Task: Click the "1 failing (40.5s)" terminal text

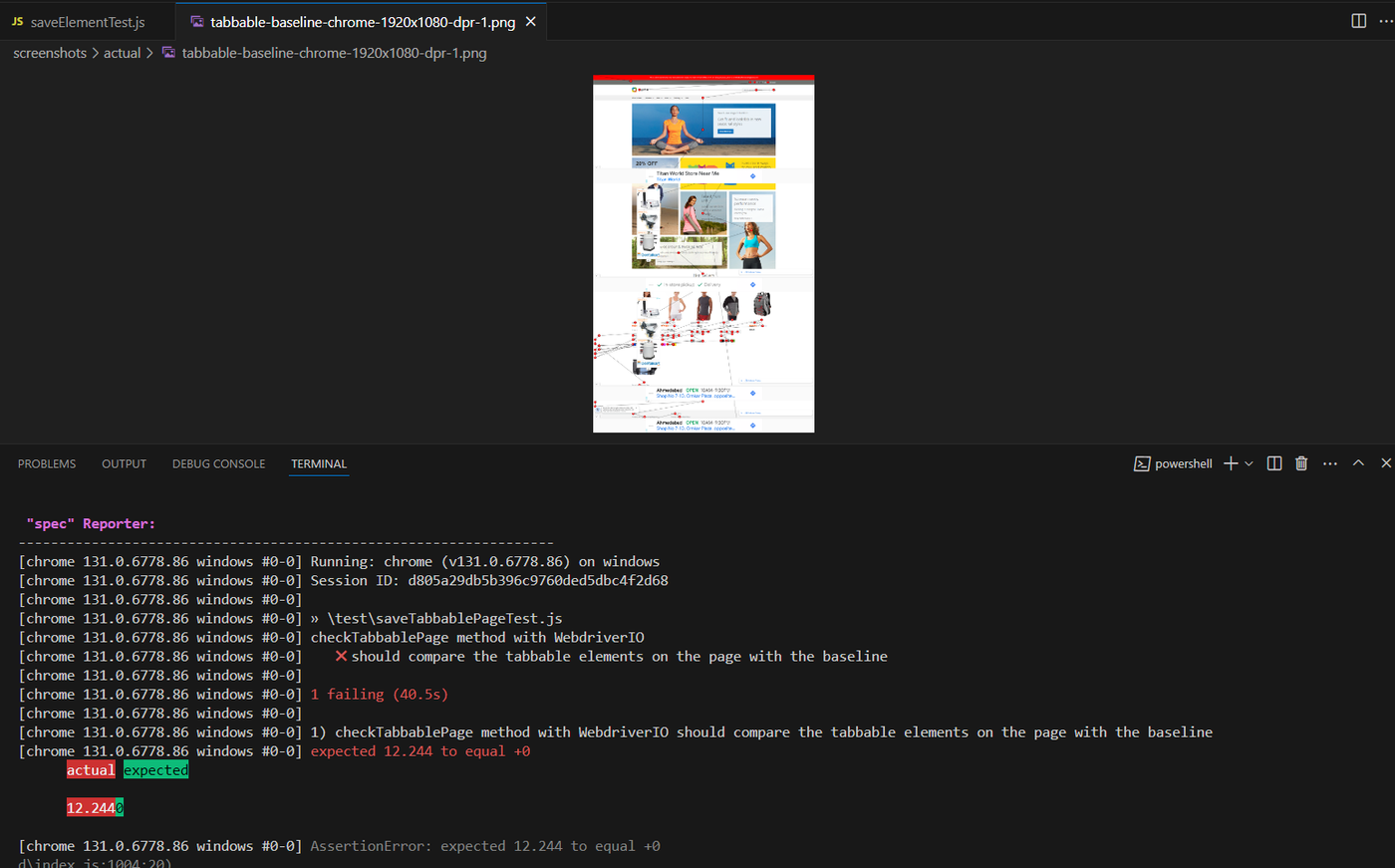Action: (380, 694)
